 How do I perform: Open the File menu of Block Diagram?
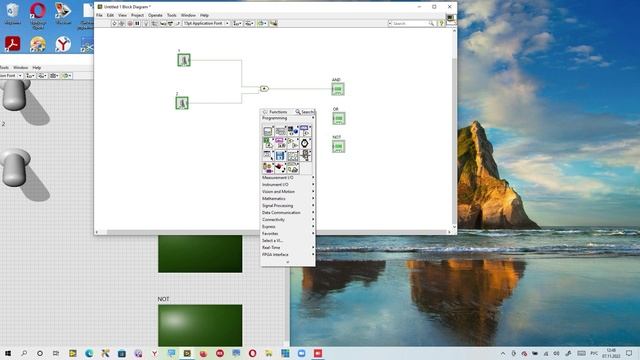[99, 15]
